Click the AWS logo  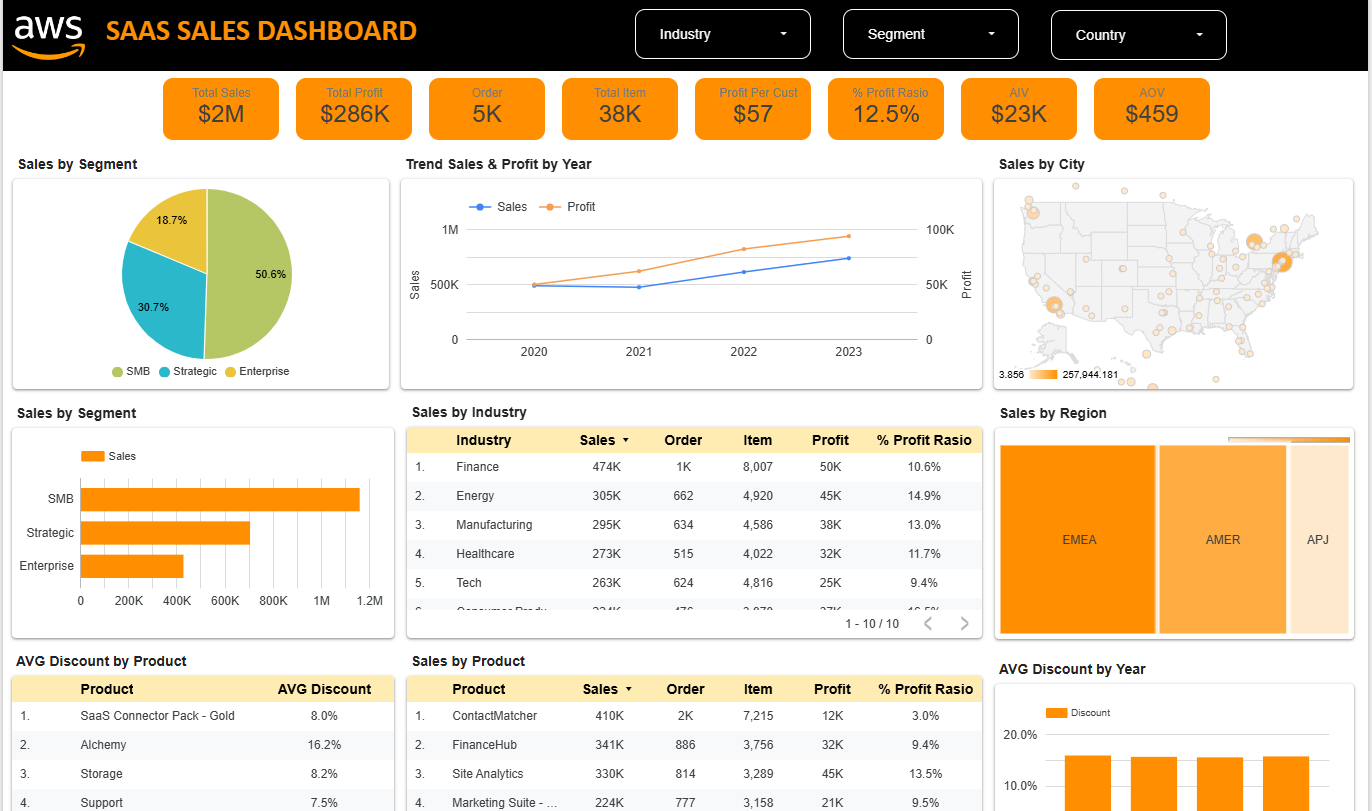[49, 35]
